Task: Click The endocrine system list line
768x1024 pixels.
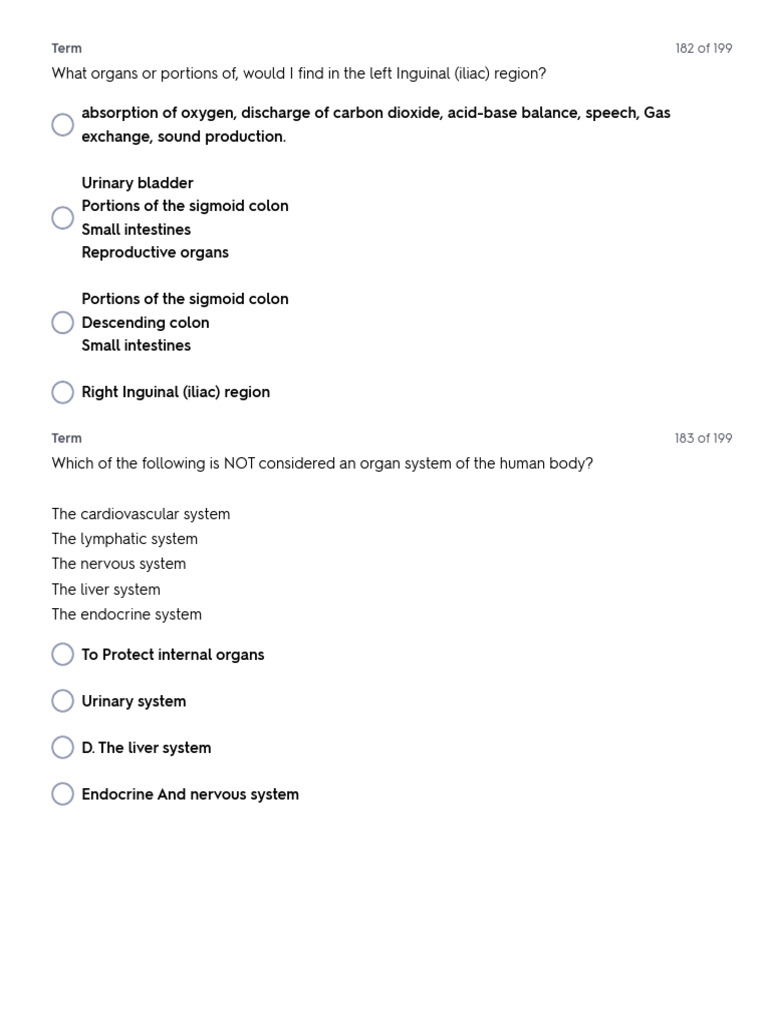Action: tap(127, 615)
